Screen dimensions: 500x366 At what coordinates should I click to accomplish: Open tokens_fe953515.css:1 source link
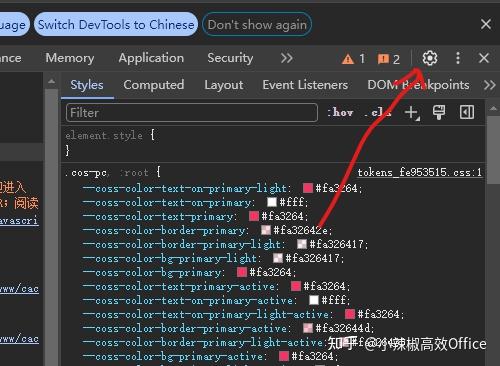point(420,173)
